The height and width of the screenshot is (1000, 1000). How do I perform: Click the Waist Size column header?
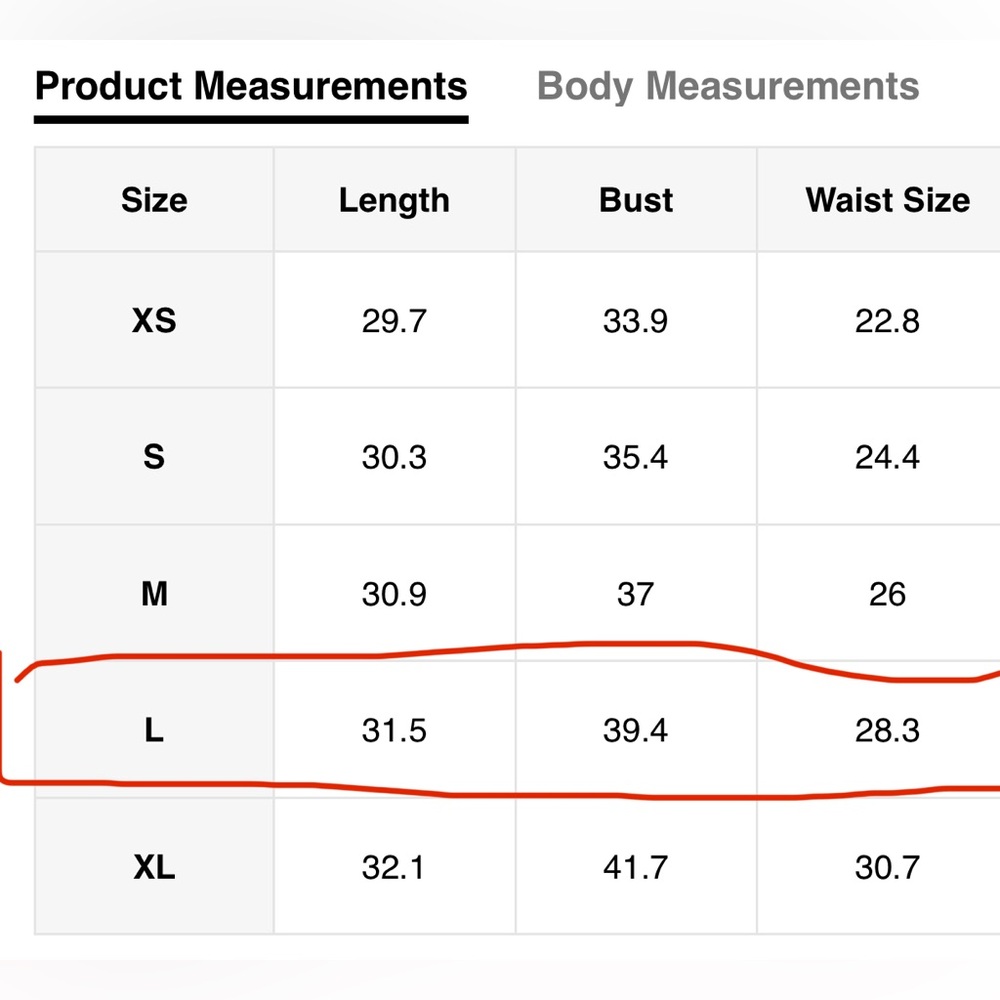[888, 200]
